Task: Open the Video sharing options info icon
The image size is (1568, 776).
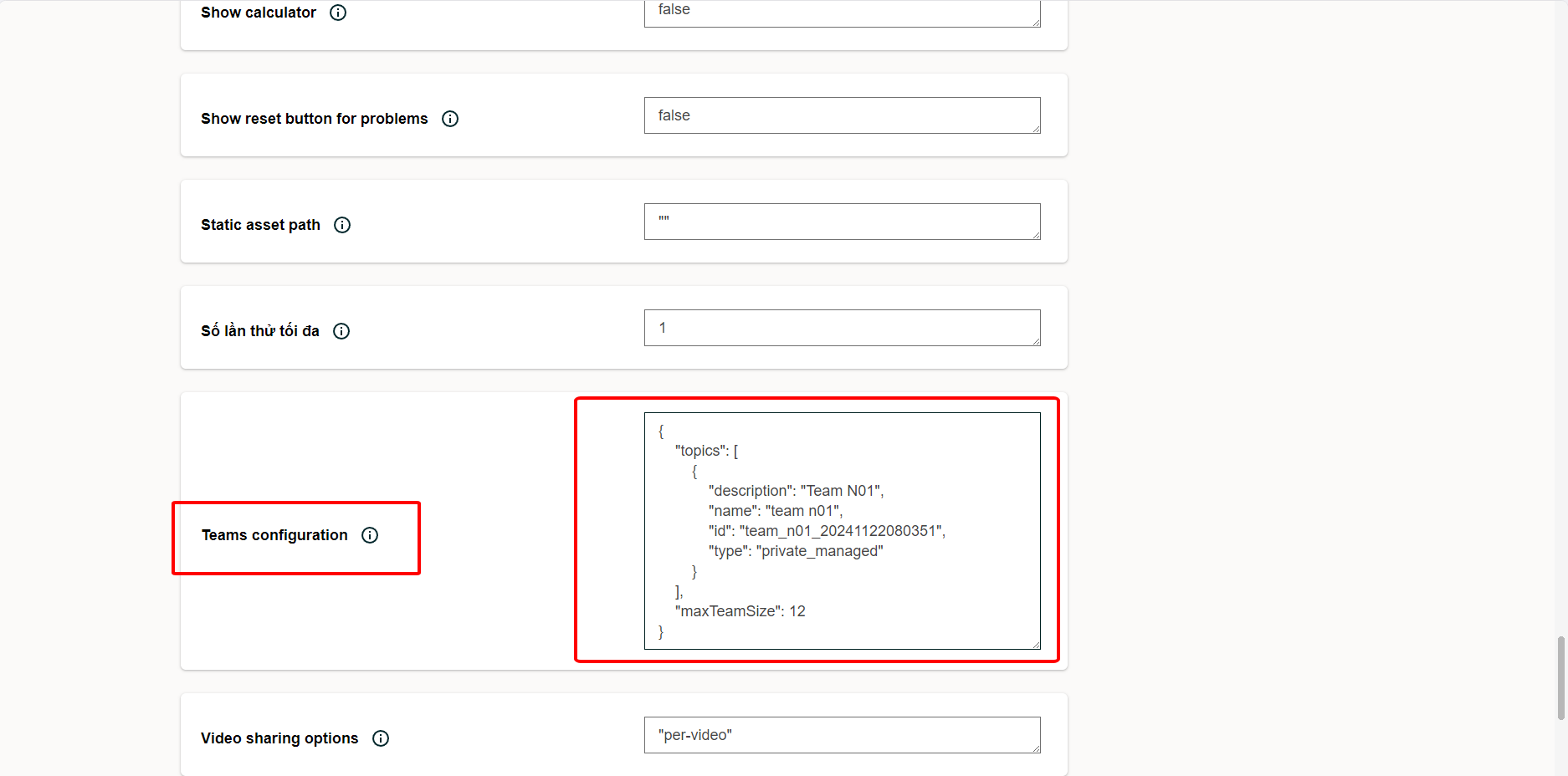Action: pos(381,738)
